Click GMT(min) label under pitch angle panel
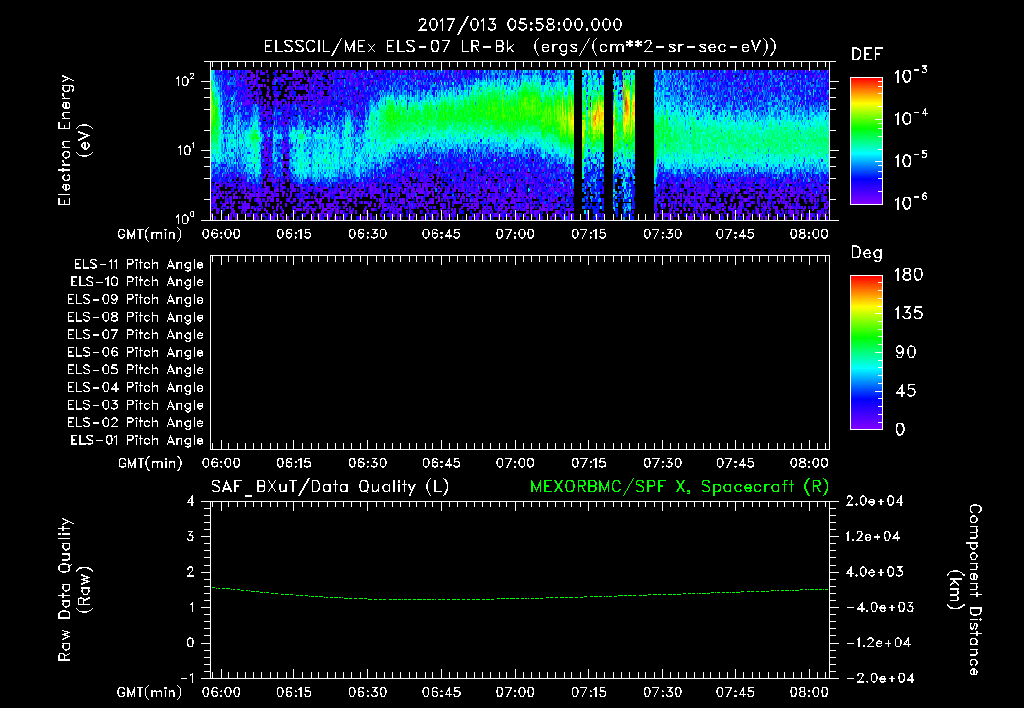 [149, 464]
